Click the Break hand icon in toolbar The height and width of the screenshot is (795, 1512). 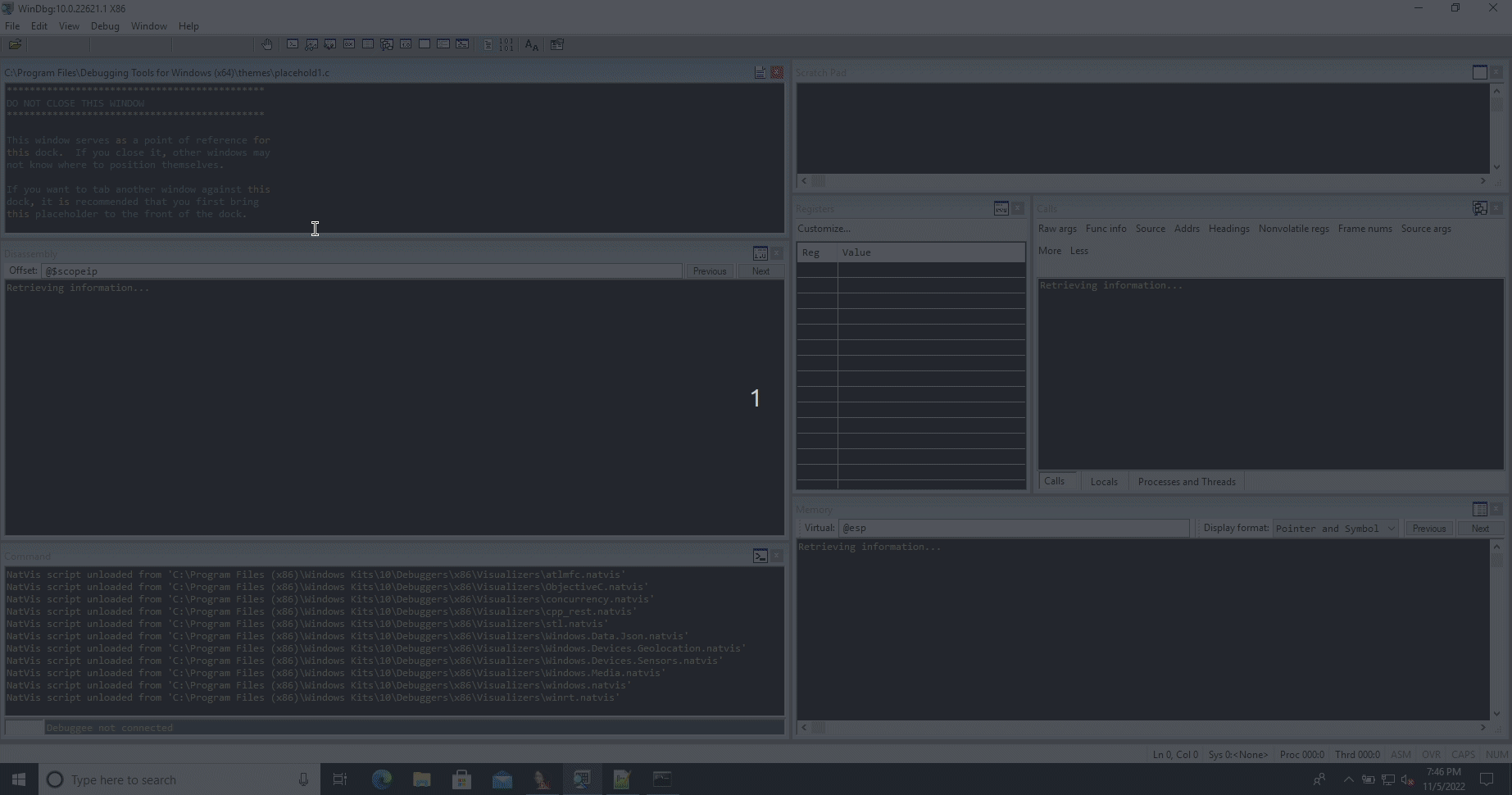point(267,45)
